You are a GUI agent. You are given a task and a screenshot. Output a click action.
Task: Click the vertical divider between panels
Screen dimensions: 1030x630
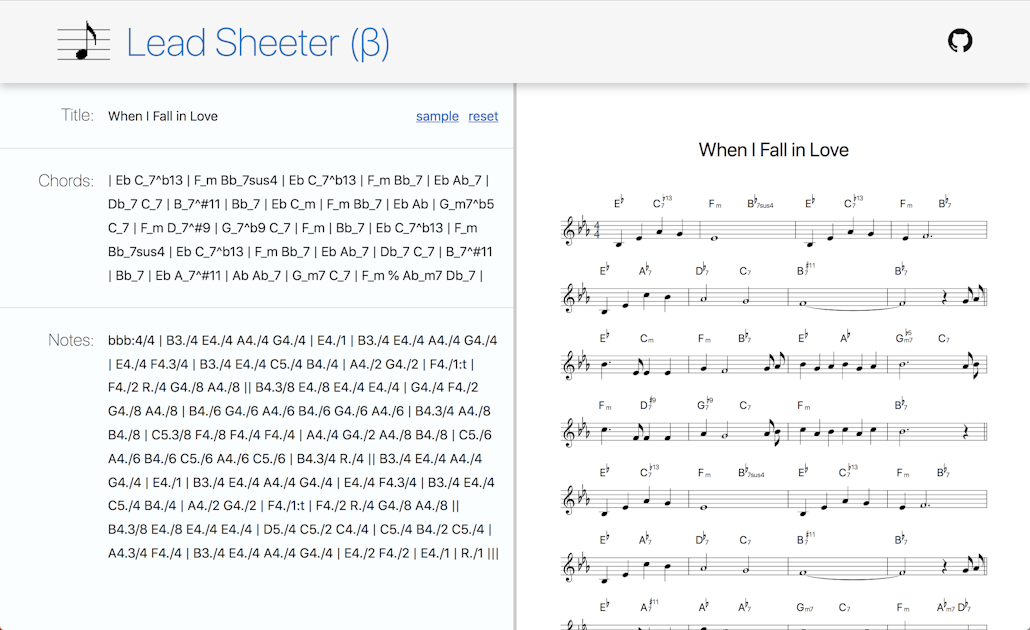tap(516, 356)
